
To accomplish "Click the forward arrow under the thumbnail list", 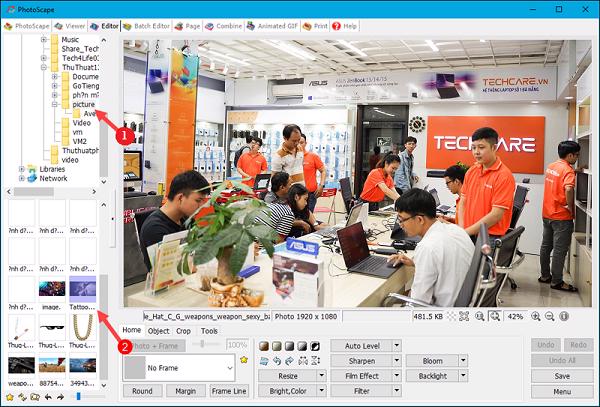I will point(60,397).
